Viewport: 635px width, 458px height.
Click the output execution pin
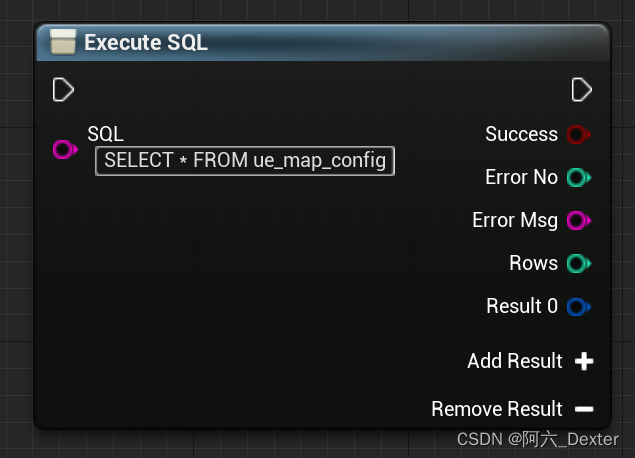coord(581,90)
